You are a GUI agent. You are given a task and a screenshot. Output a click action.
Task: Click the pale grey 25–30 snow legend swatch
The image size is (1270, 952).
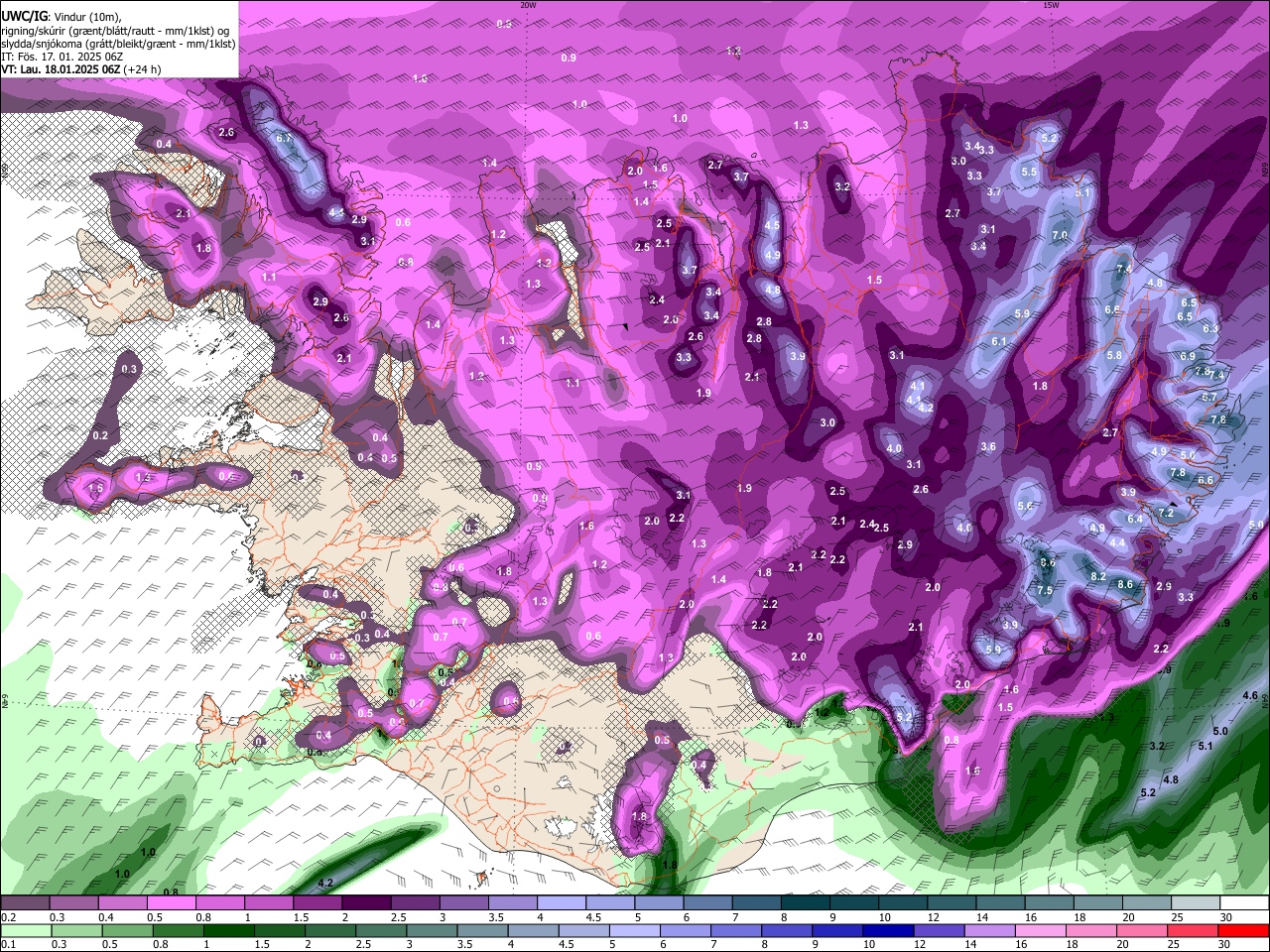click(x=1197, y=903)
